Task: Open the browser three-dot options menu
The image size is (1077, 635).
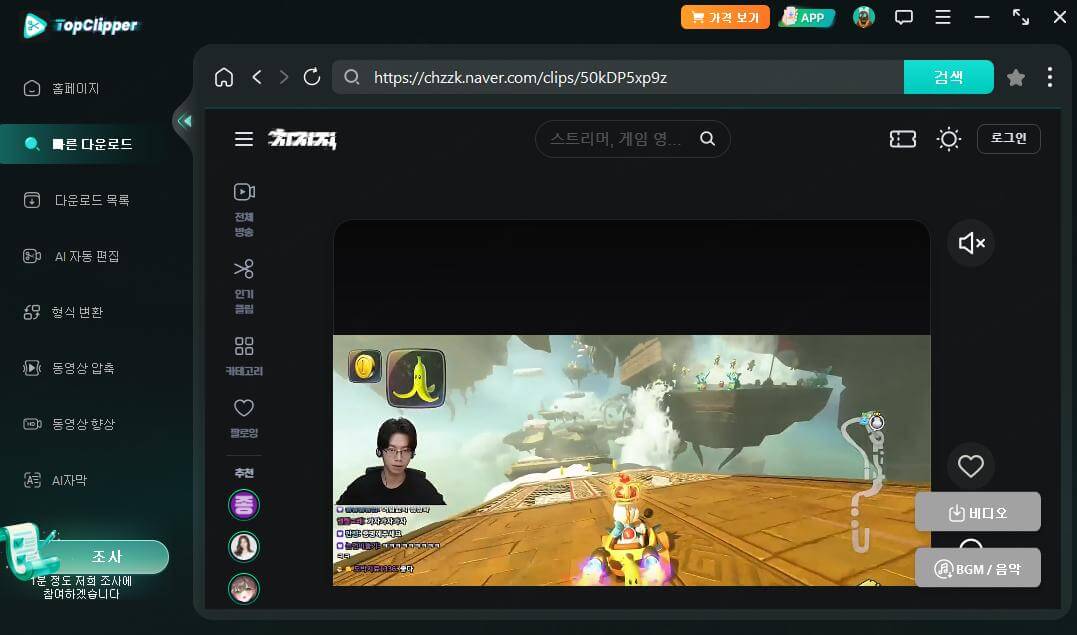Action: [x=1050, y=77]
